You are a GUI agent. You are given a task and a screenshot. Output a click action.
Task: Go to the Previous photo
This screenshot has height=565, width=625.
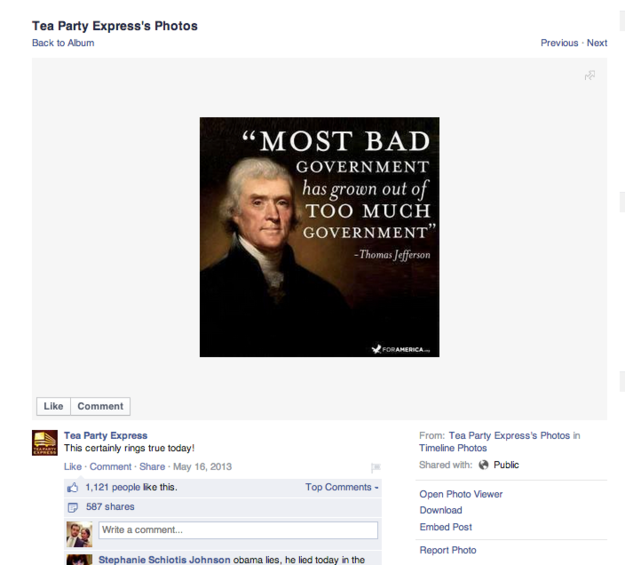(559, 43)
